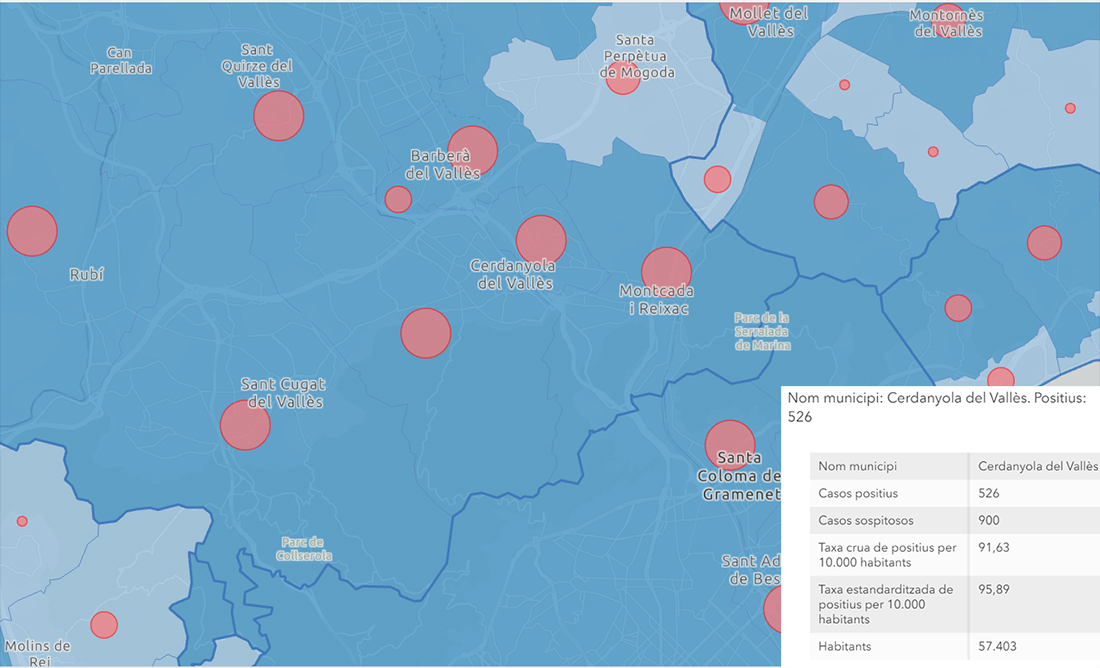Click the red circle above Montcada i Reixac label
1100x668 pixels.
tap(666, 272)
